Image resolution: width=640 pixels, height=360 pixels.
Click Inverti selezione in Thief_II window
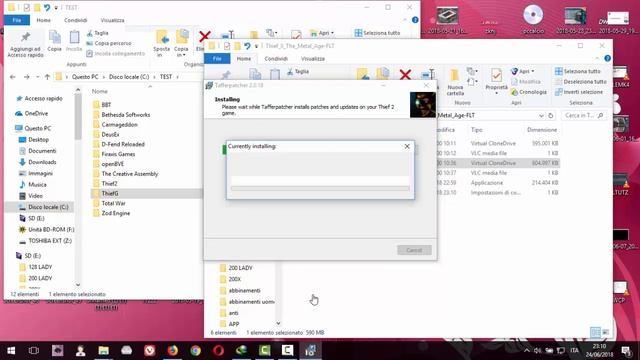tap(579, 92)
